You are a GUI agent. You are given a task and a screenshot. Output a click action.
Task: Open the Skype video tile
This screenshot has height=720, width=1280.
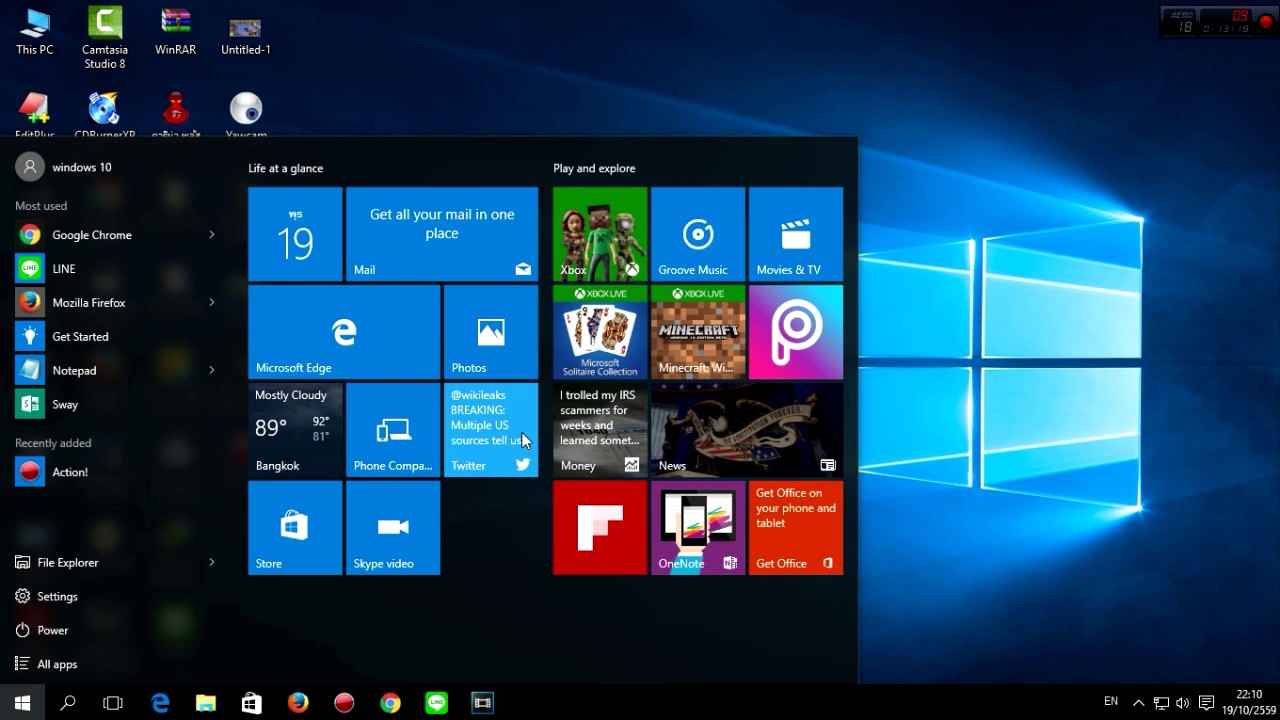[393, 528]
